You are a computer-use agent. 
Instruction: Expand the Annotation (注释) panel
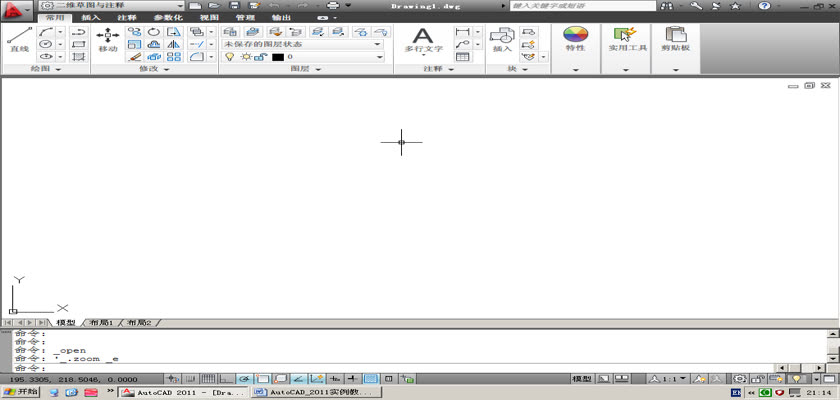coord(439,69)
